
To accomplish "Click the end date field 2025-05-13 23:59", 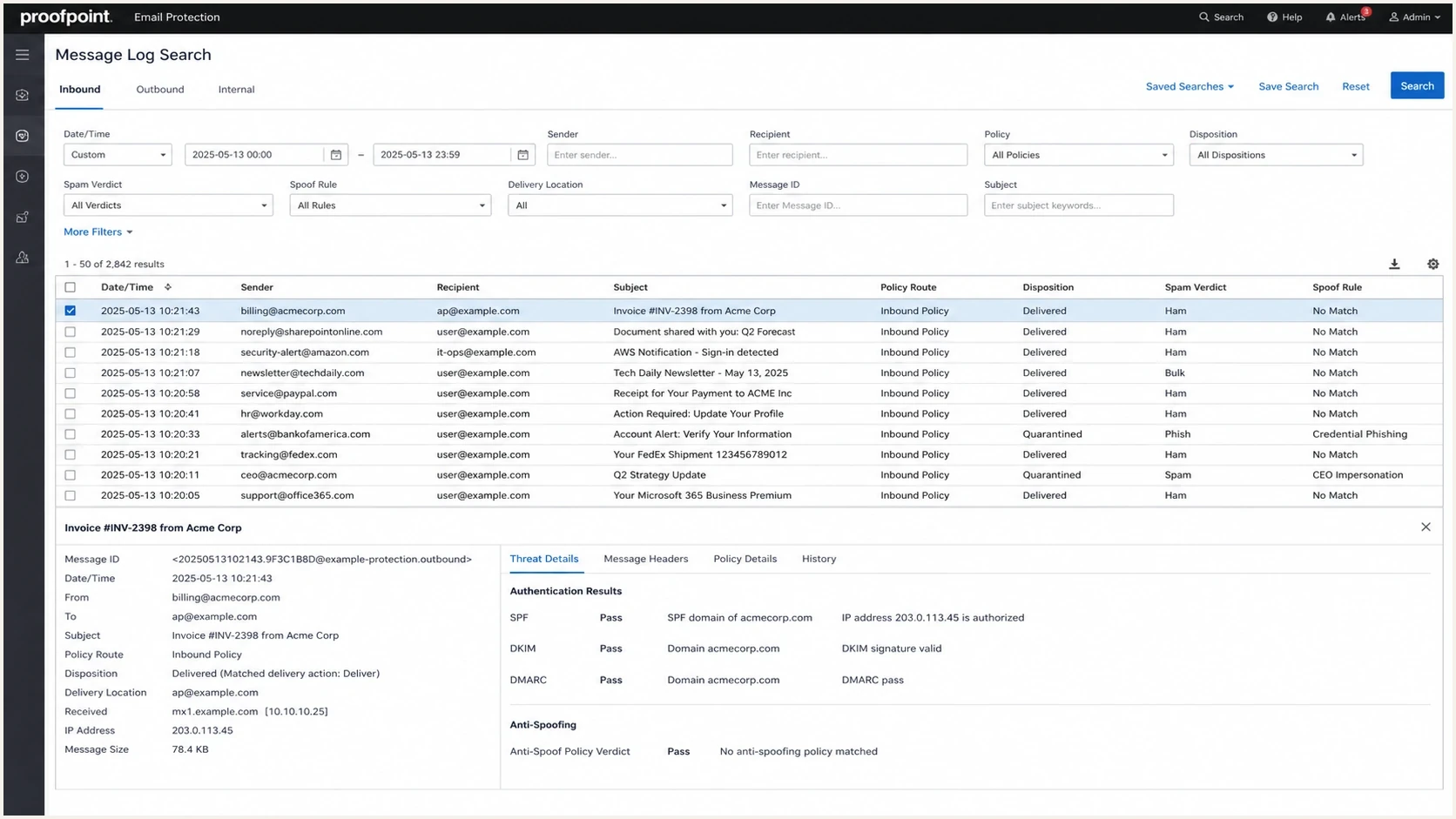I will pyautogui.click(x=442, y=155).
